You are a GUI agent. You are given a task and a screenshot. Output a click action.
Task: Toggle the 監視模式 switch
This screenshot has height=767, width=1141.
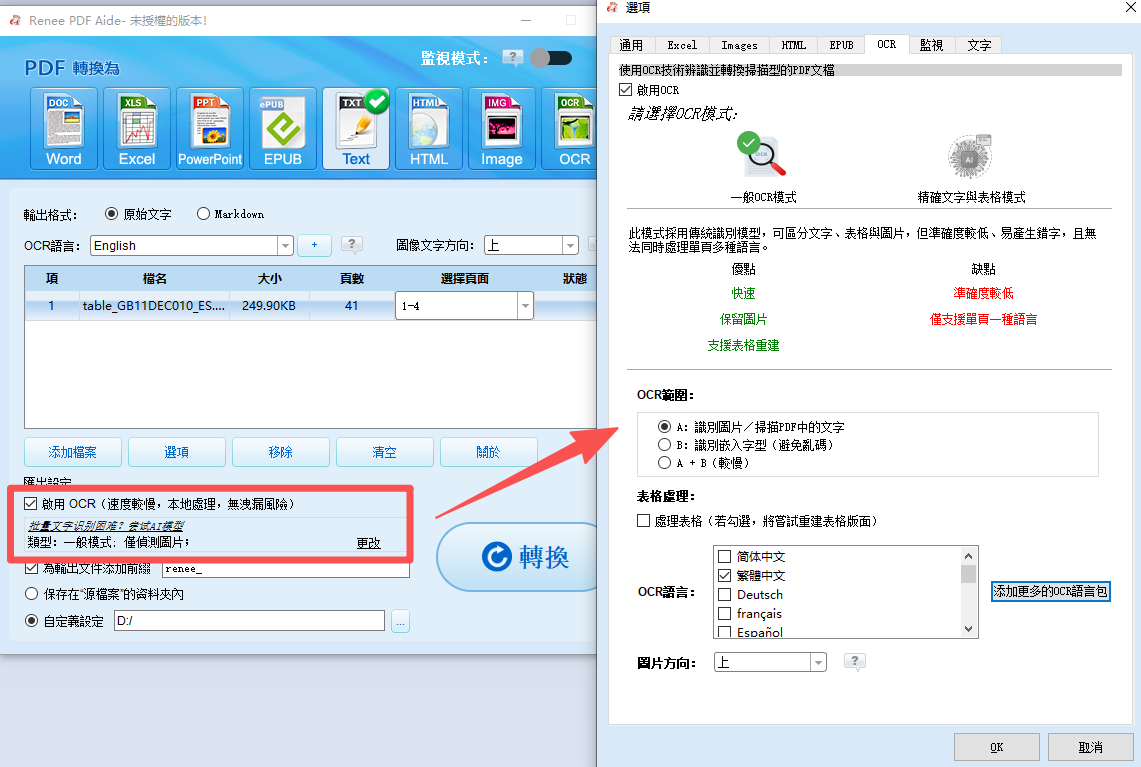pos(551,58)
